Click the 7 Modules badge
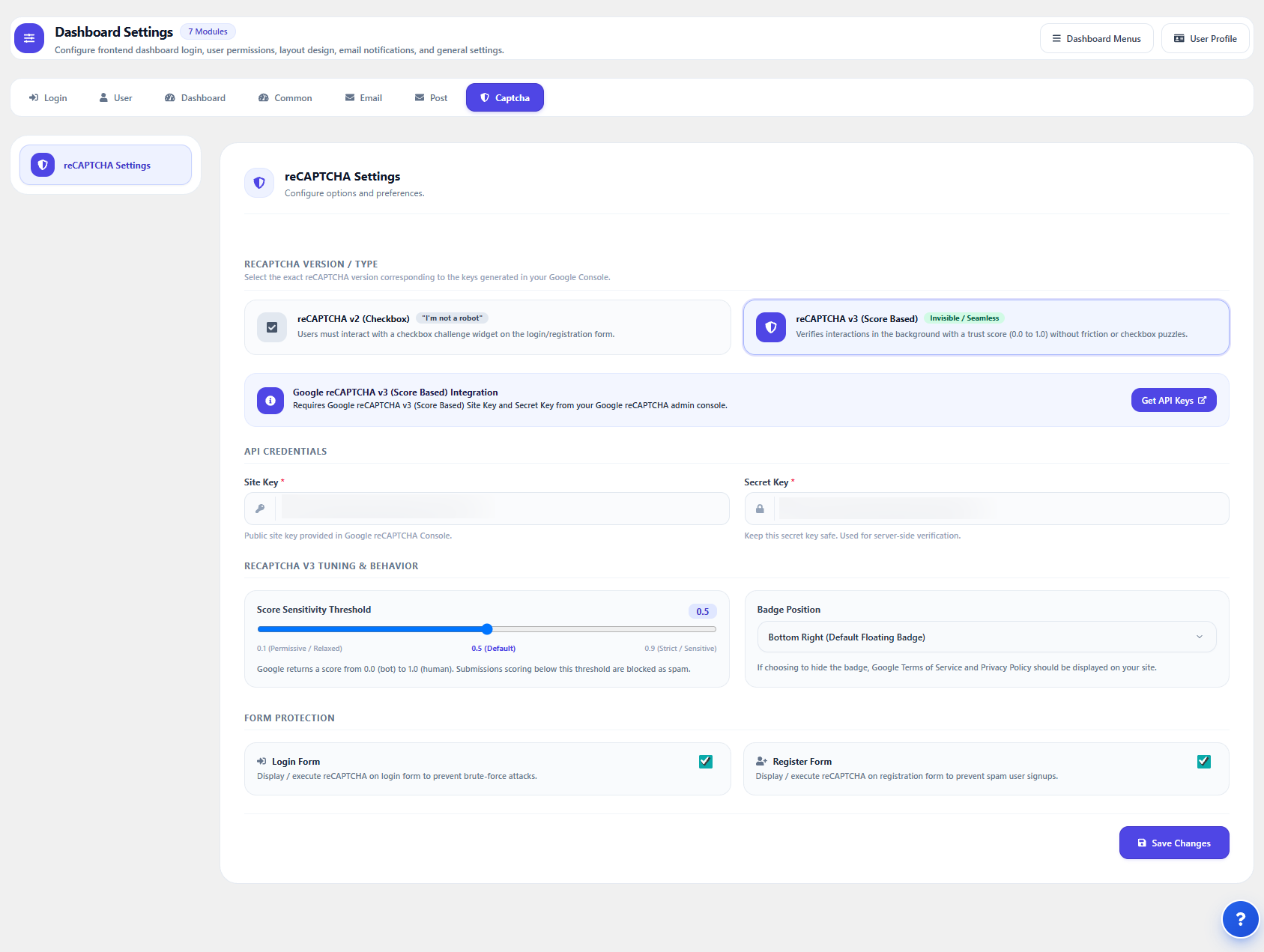Image resolution: width=1264 pixels, height=952 pixels. 208,31
